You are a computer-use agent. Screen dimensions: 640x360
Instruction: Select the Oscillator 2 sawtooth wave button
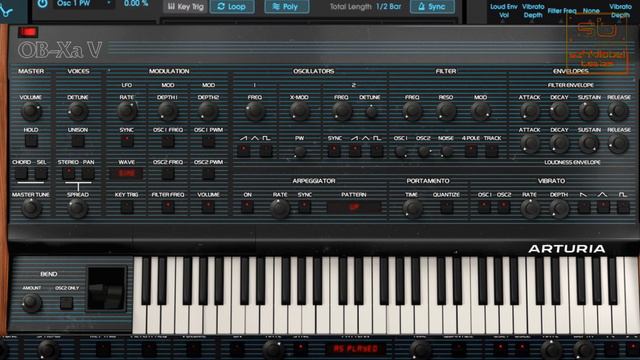point(355,151)
